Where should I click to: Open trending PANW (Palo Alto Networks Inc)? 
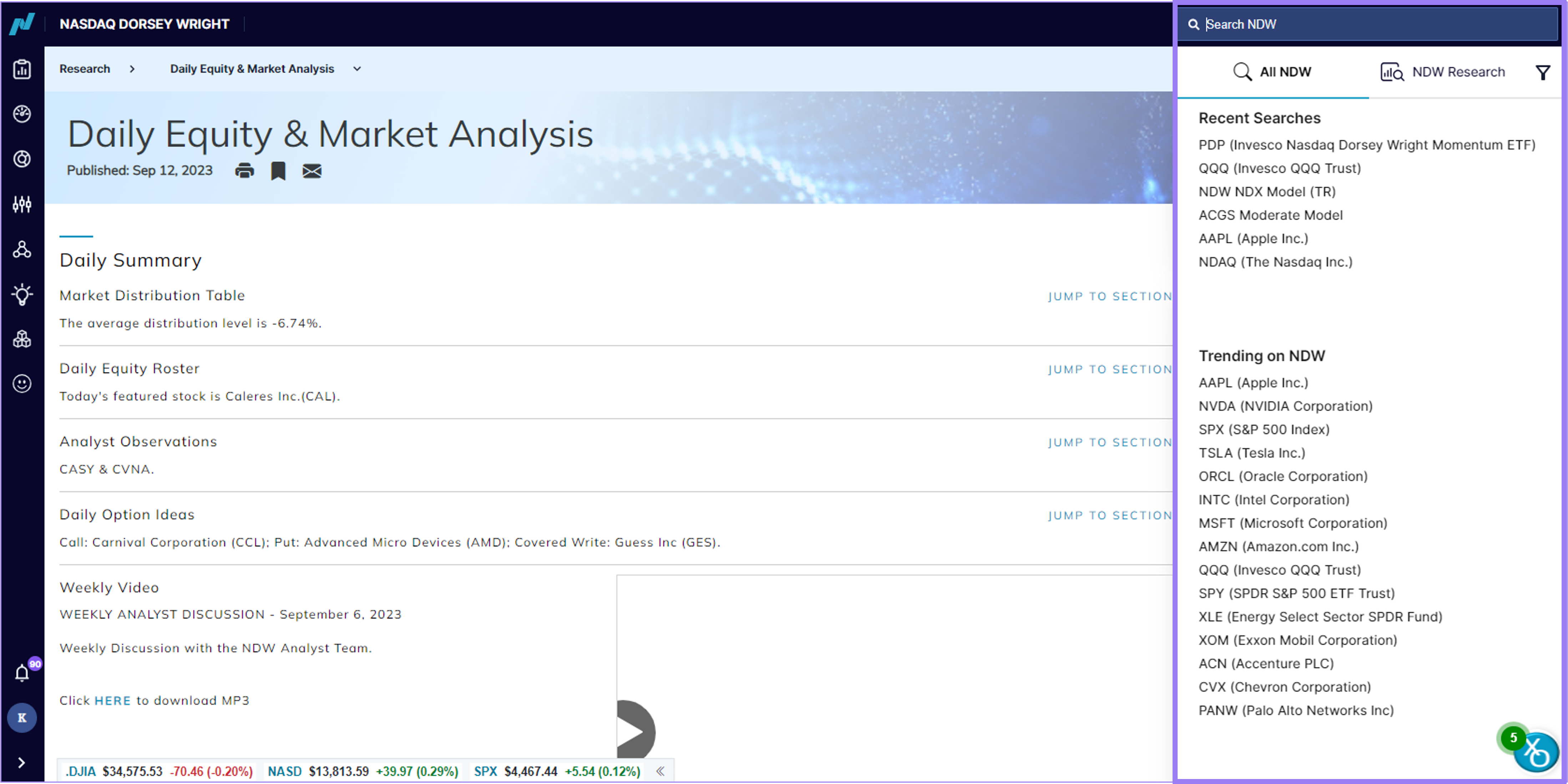pyautogui.click(x=1296, y=711)
